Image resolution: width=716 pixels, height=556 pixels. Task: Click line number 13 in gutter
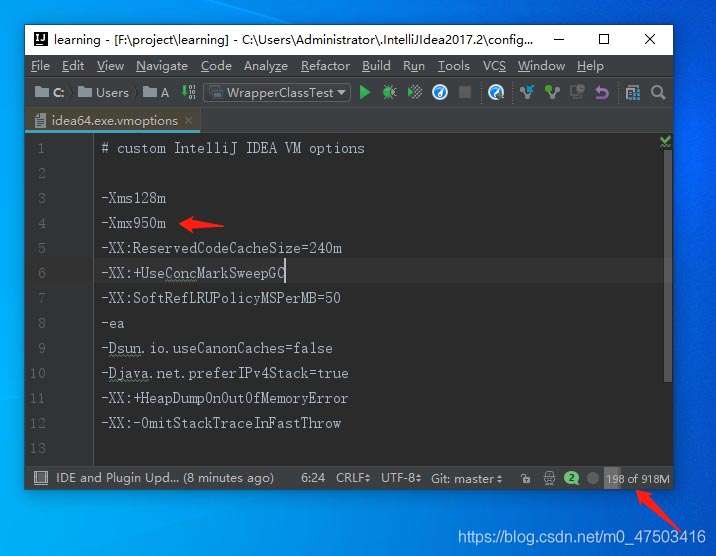[x=38, y=448]
